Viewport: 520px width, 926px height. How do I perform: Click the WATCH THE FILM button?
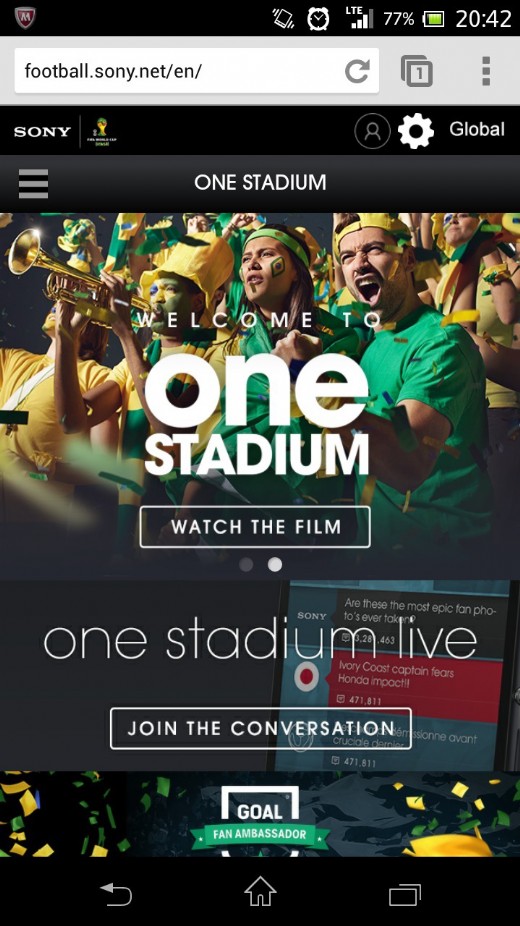(255, 527)
